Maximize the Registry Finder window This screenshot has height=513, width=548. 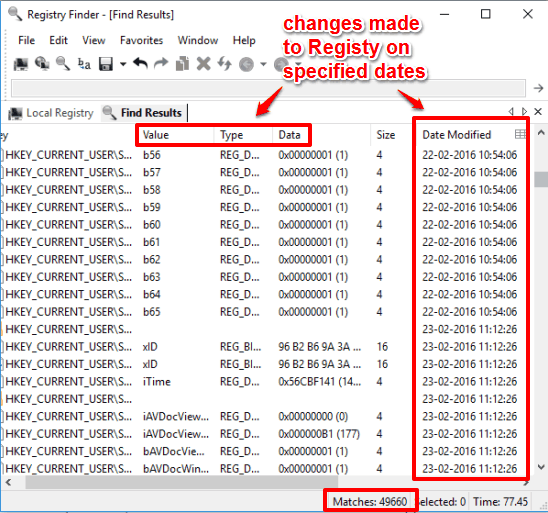(486, 14)
